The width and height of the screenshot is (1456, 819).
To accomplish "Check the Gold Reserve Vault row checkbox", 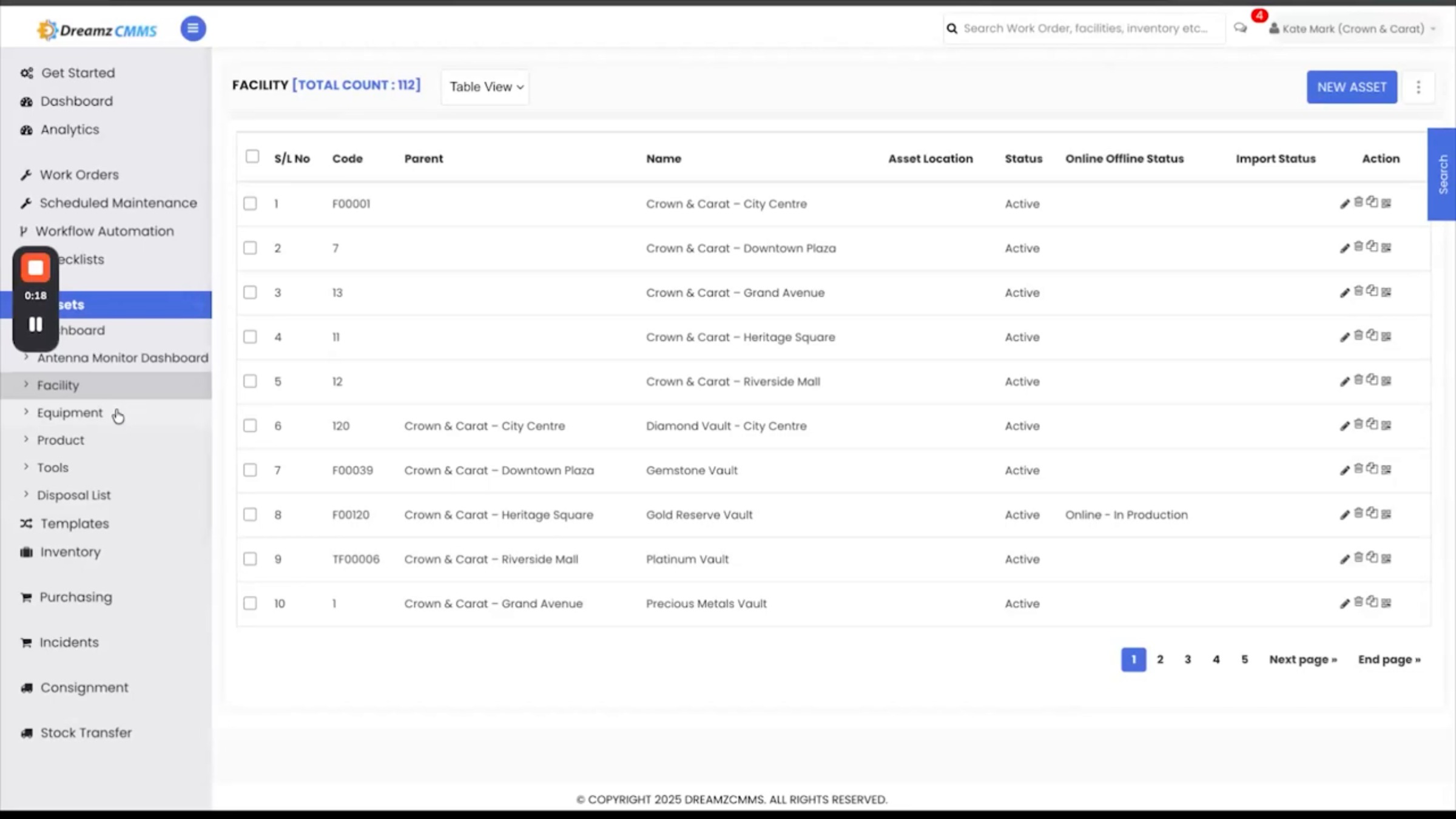I will coord(250,514).
